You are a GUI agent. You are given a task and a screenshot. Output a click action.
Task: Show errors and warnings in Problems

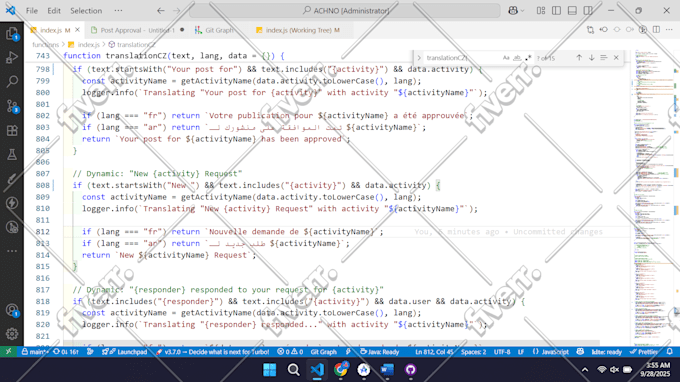(x=290, y=352)
